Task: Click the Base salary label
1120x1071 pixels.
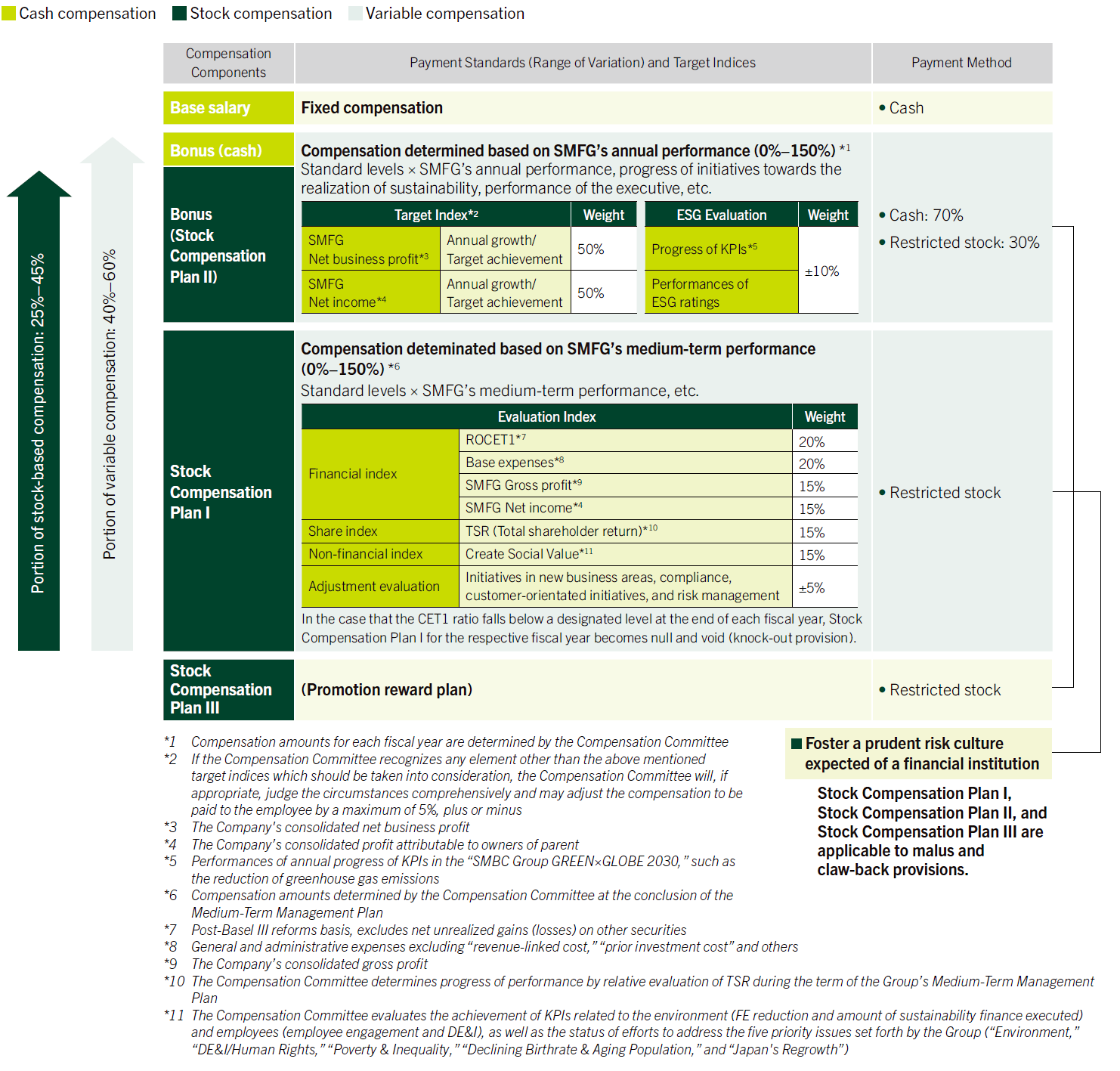Action: click(x=228, y=108)
